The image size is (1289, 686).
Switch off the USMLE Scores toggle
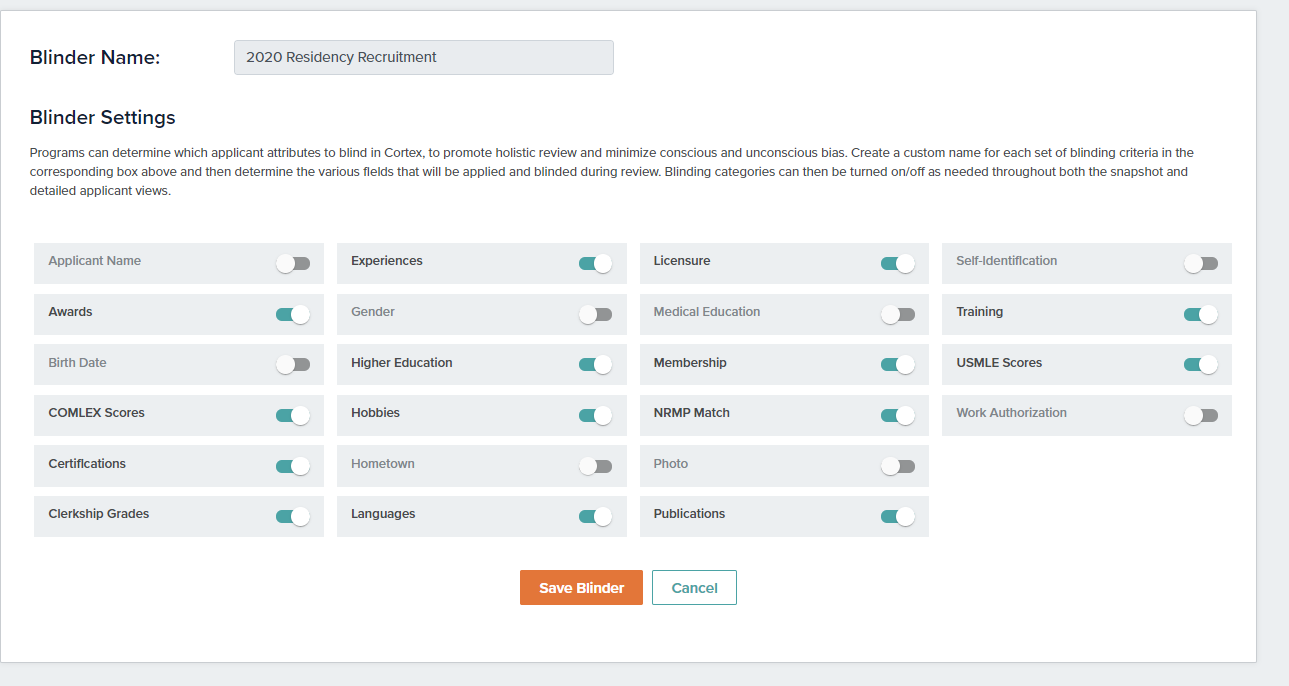tap(1201, 365)
